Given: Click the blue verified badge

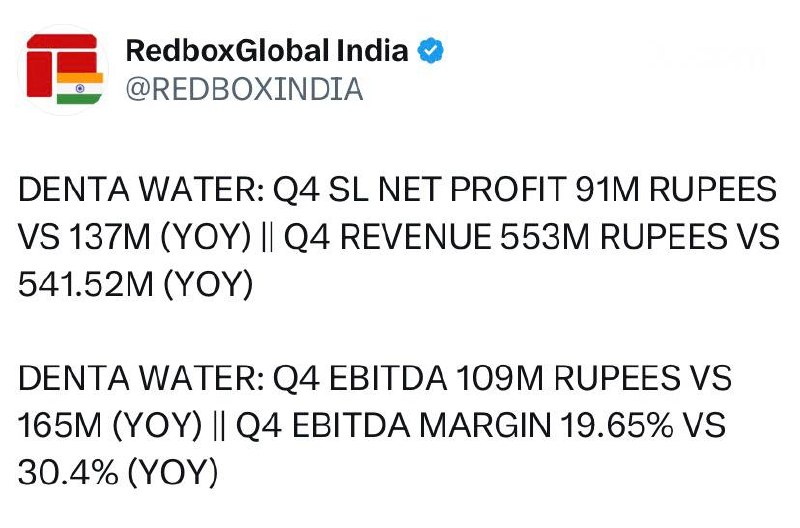Looking at the screenshot, I should pos(431,51).
